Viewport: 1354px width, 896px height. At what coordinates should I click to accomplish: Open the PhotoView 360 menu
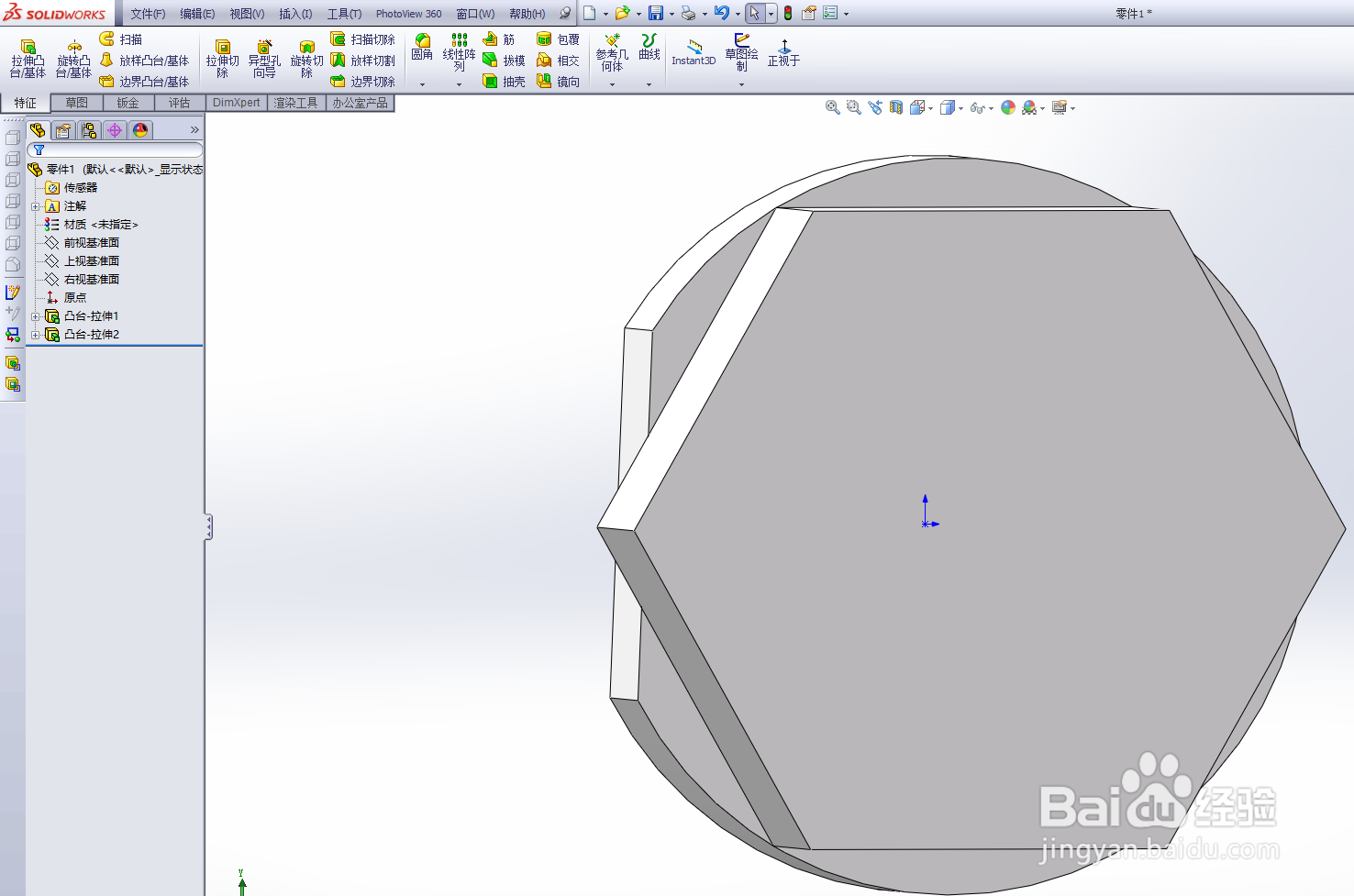408,14
